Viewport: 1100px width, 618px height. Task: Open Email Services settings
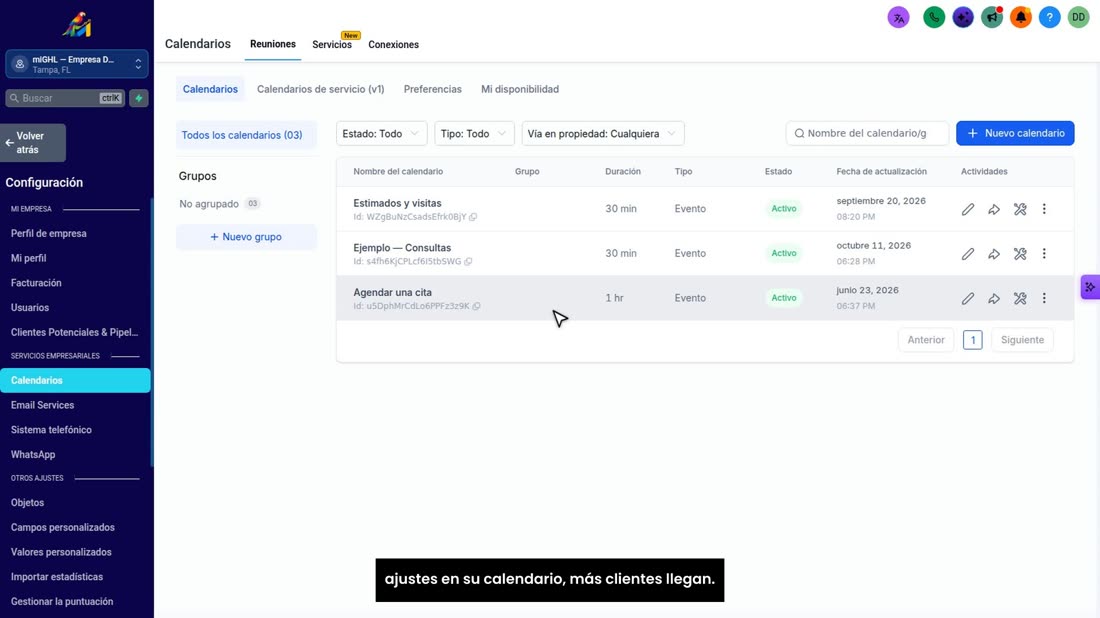(x=42, y=405)
